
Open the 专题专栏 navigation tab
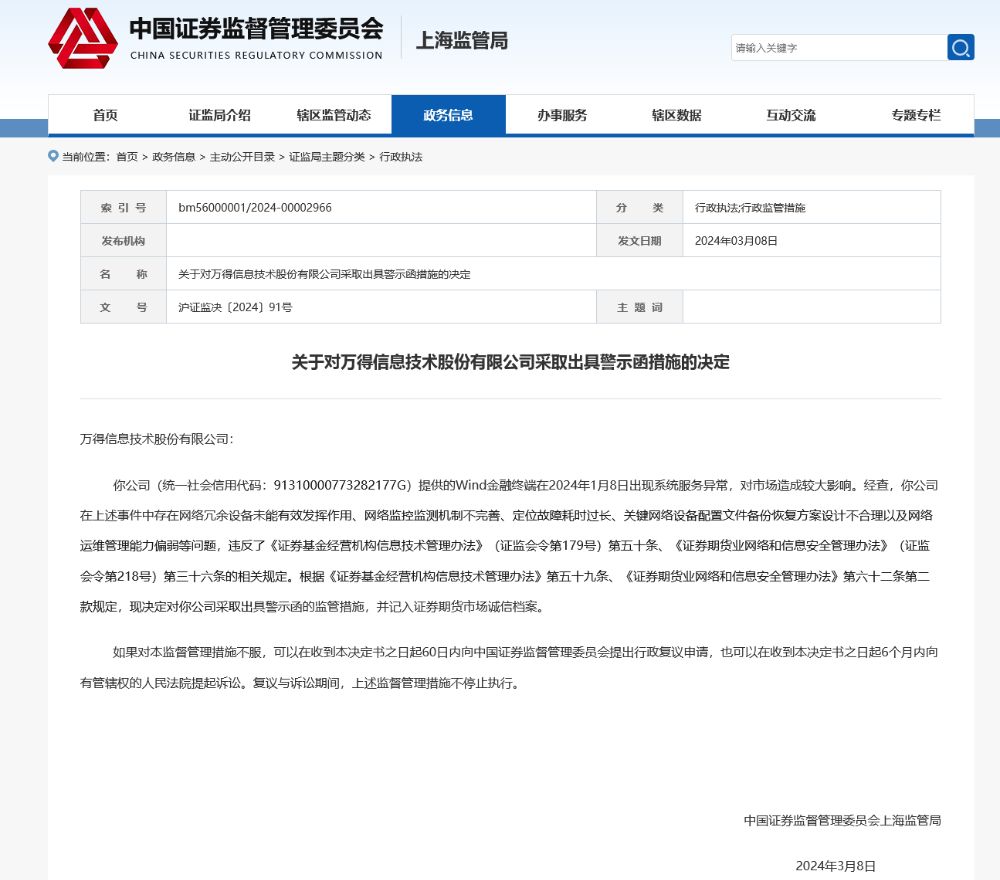916,115
